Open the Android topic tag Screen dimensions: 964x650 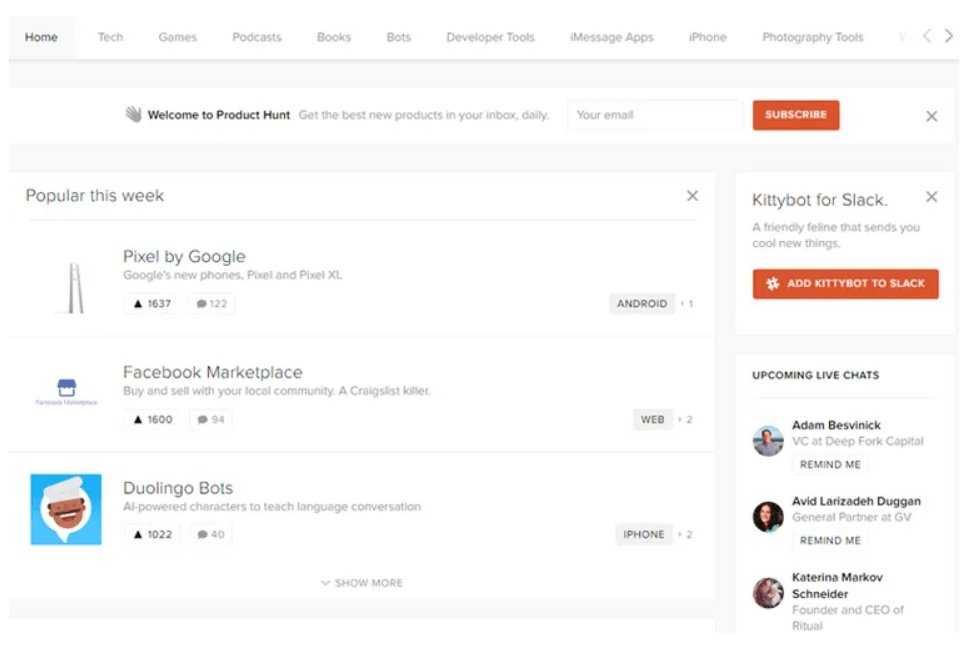click(x=644, y=303)
